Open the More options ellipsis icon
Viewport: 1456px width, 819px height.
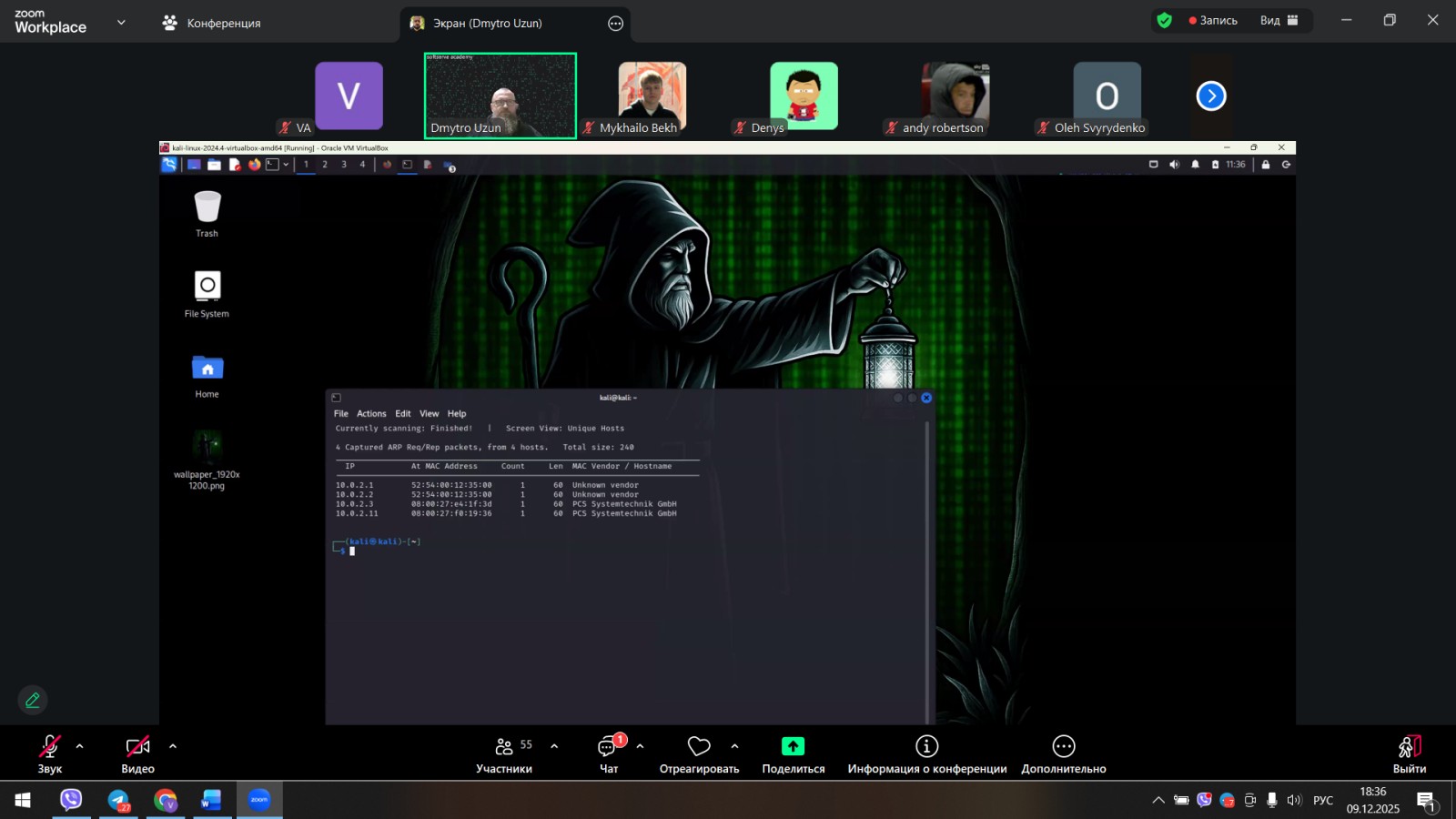pos(1063,747)
